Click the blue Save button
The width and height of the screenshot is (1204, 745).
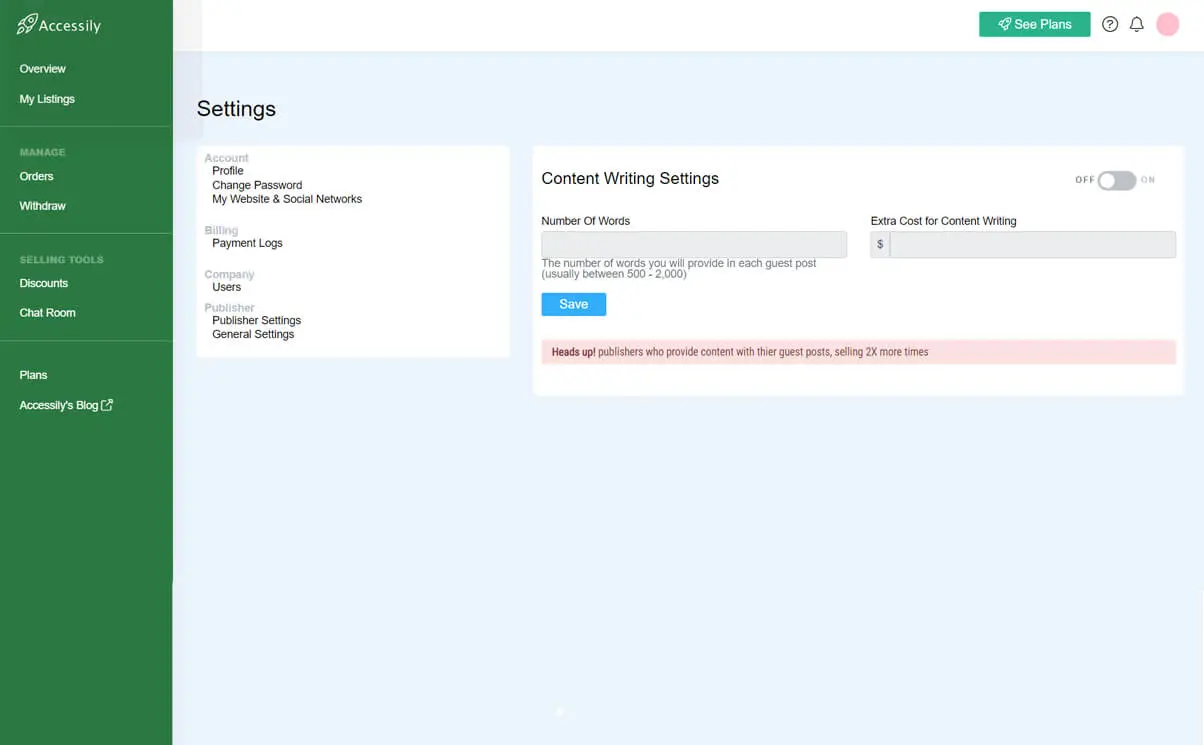click(x=573, y=304)
